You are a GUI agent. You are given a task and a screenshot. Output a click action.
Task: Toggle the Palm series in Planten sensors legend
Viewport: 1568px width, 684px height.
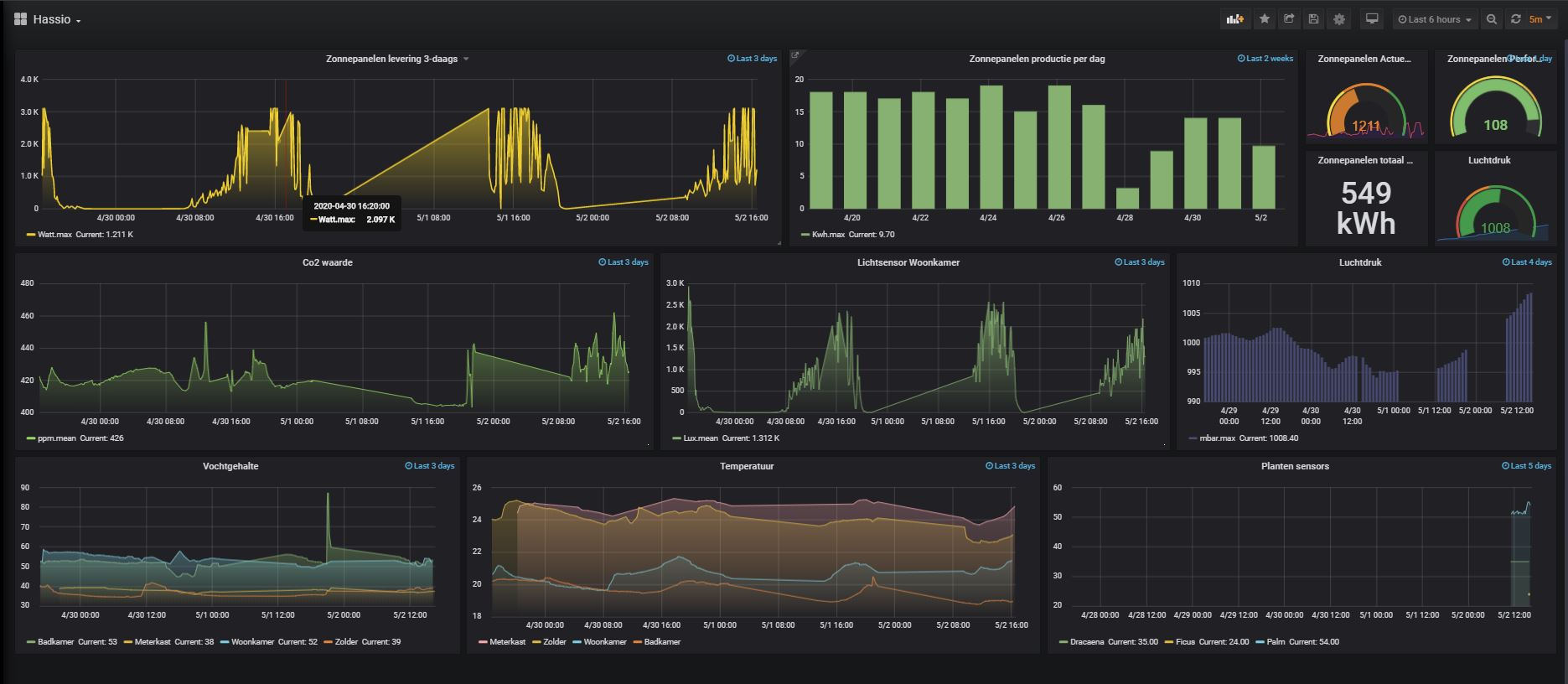[1276, 642]
